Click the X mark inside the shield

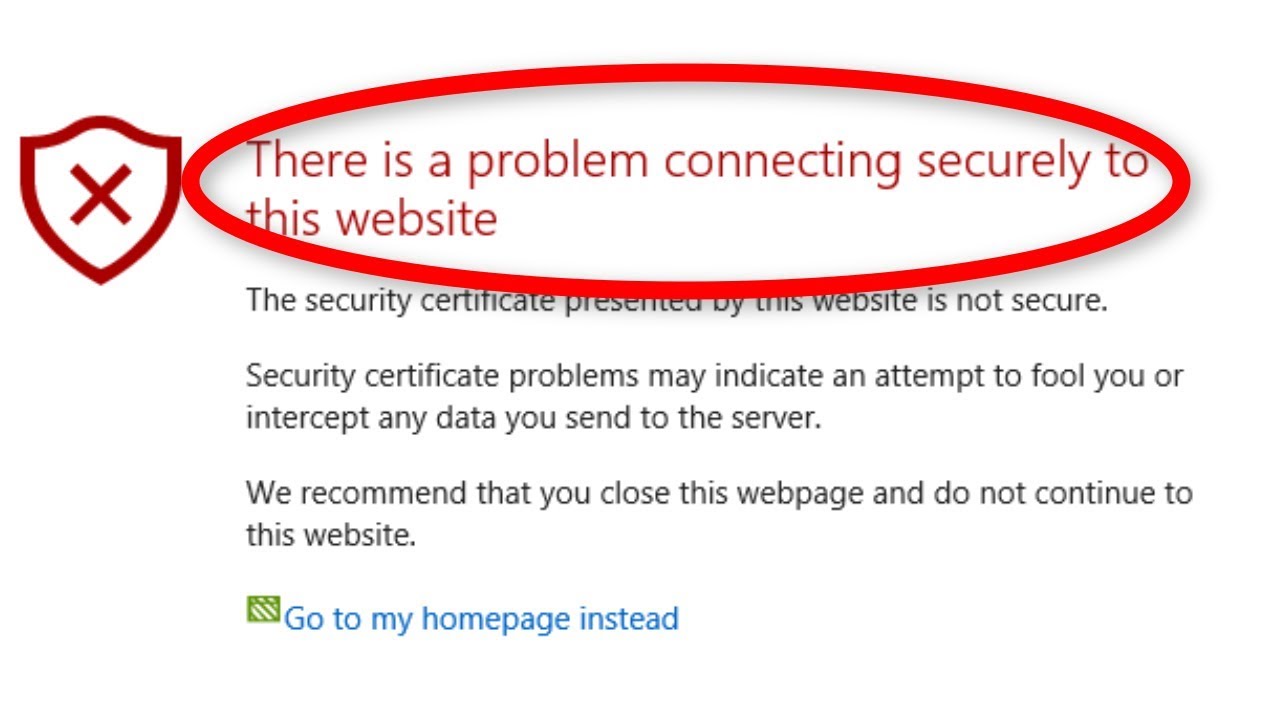click(100, 194)
